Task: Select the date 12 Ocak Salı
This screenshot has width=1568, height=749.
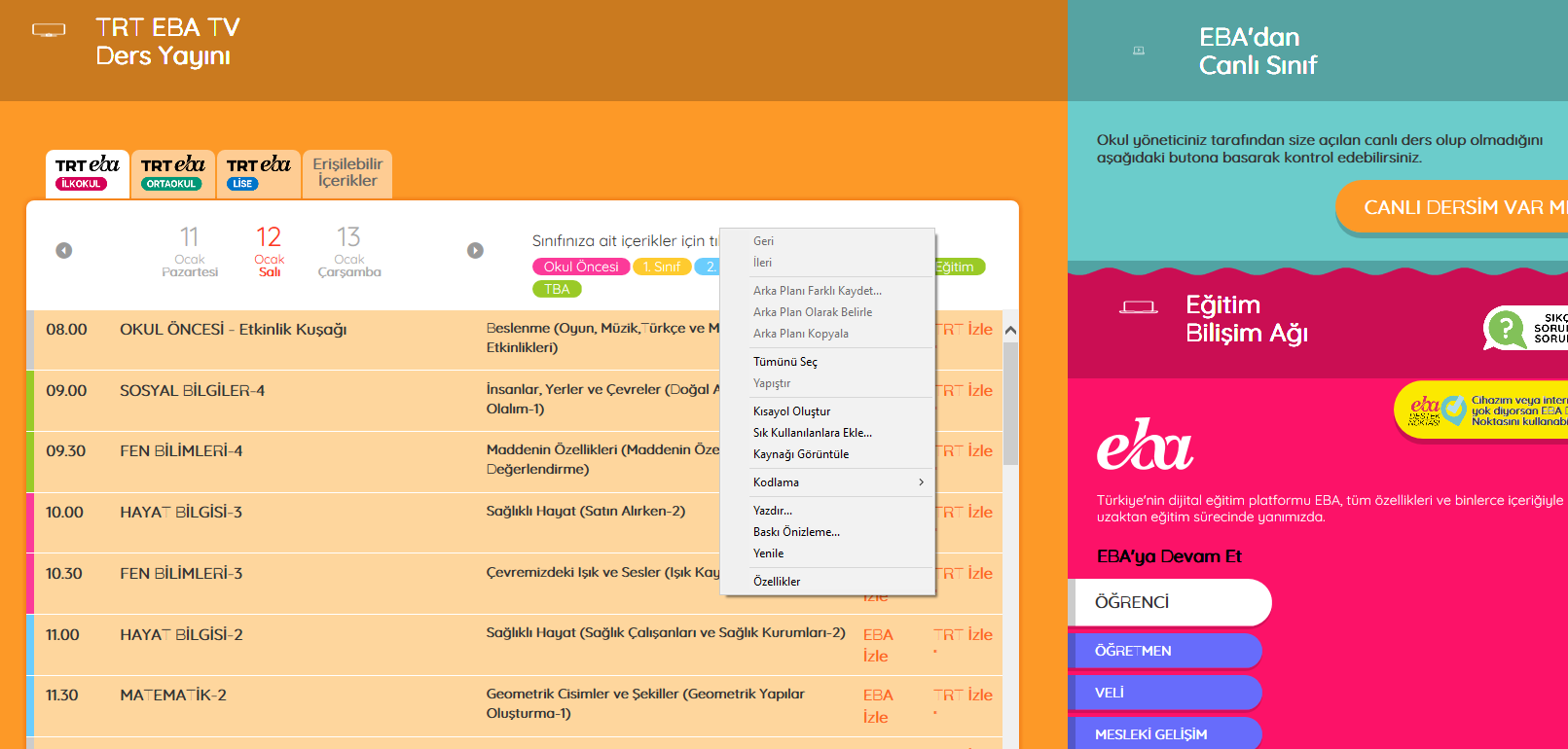Action: pyautogui.click(x=270, y=252)
